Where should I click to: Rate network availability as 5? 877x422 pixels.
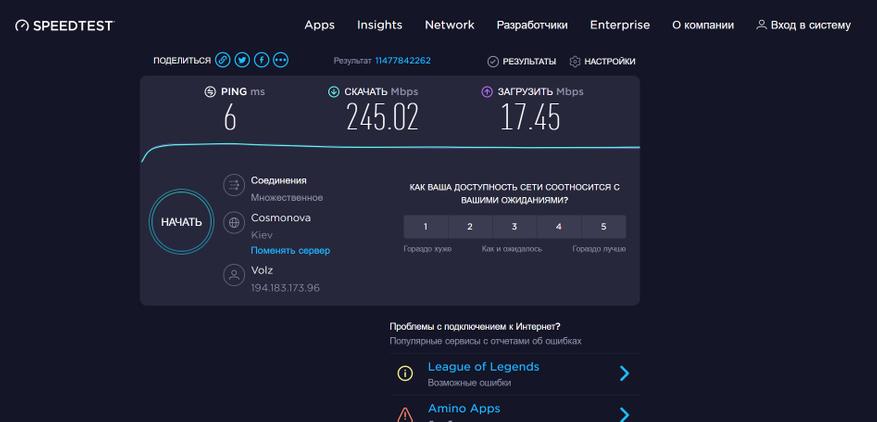pos(603,227)
